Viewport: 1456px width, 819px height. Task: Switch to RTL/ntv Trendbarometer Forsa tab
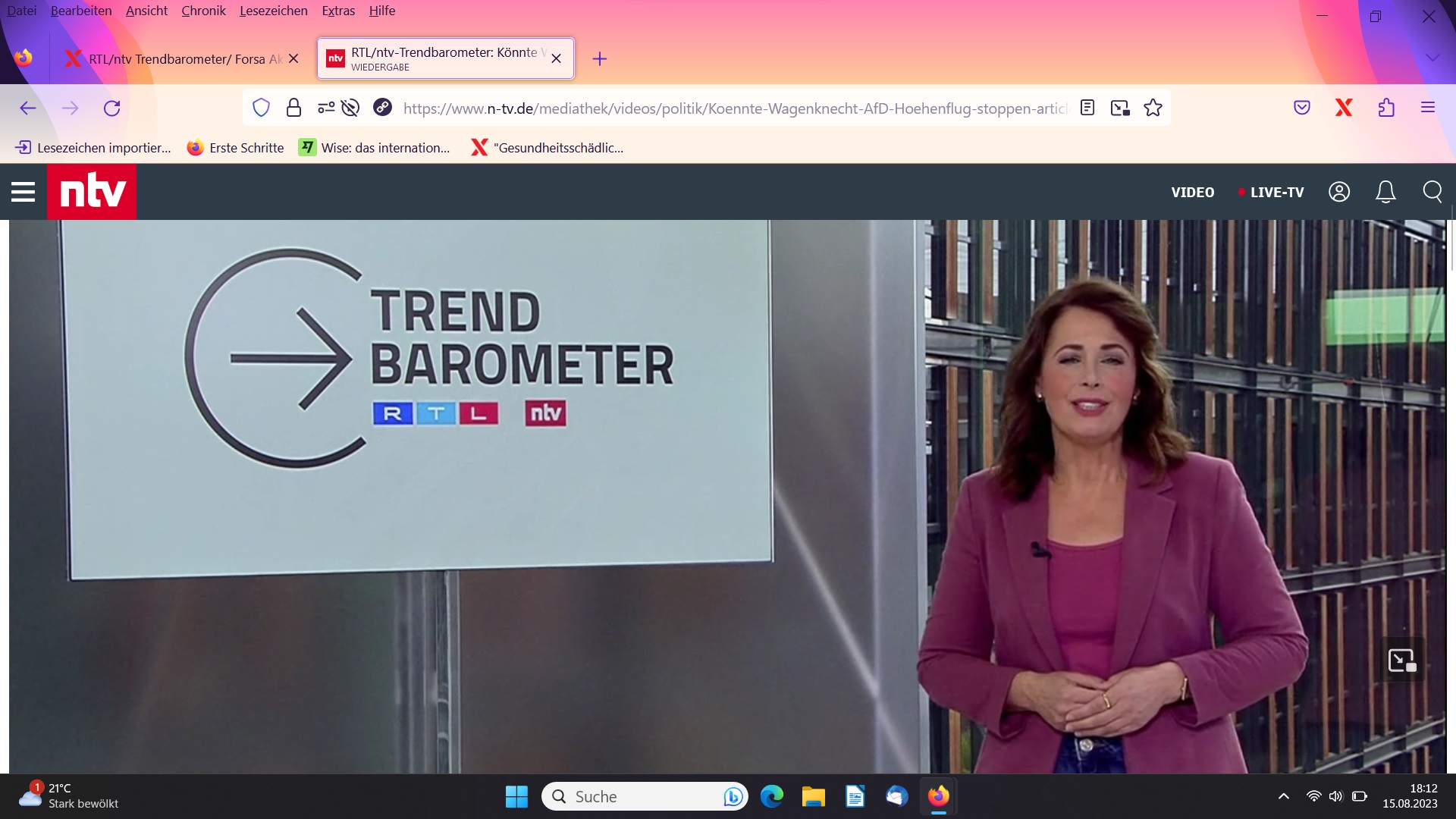click(x=182, y=58)
